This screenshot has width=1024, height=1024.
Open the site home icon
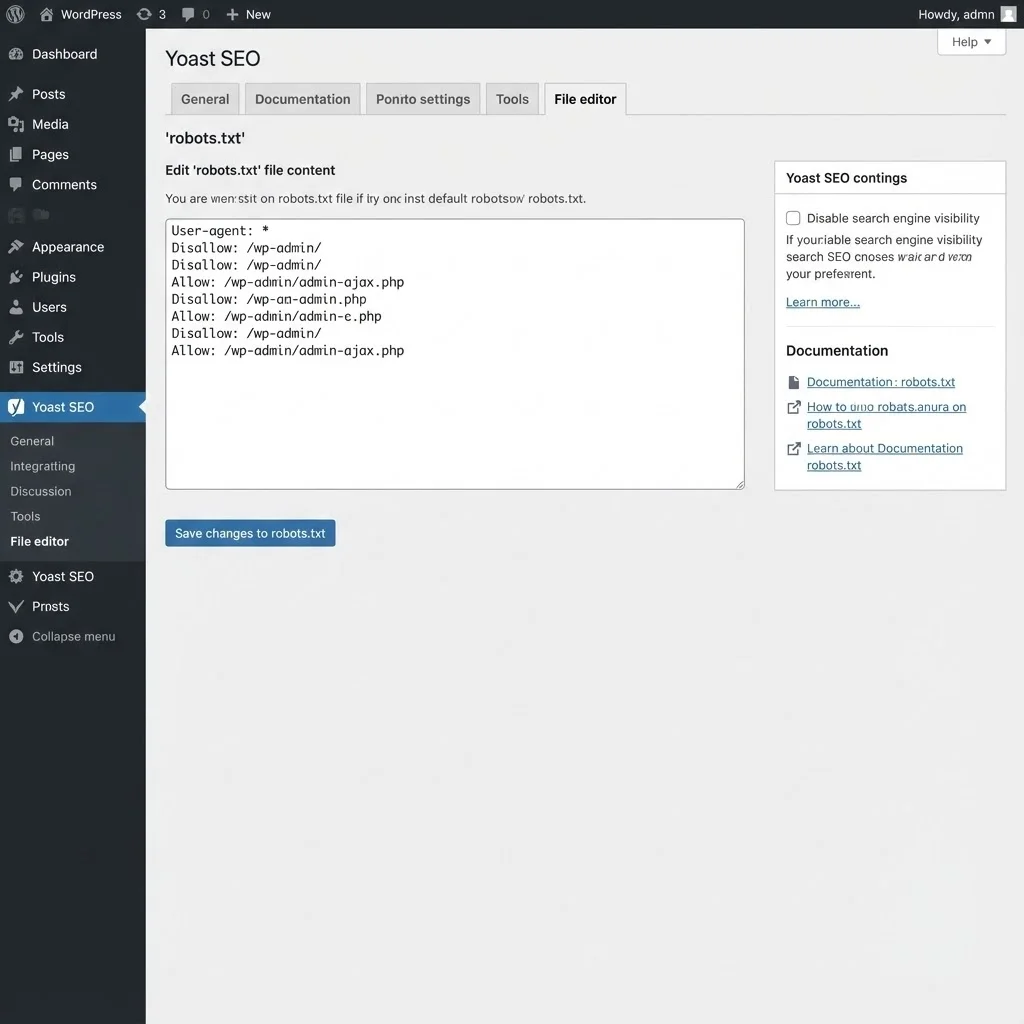[46, 14]
